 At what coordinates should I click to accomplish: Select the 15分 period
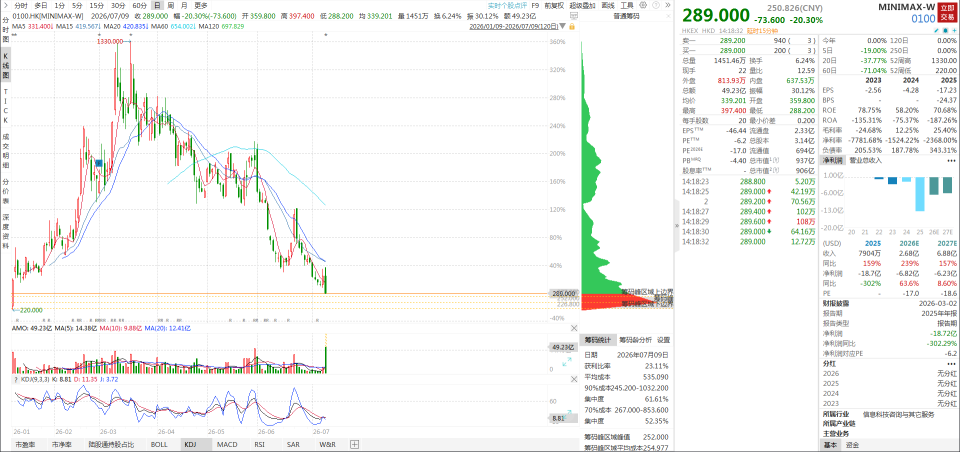point(97,5)
